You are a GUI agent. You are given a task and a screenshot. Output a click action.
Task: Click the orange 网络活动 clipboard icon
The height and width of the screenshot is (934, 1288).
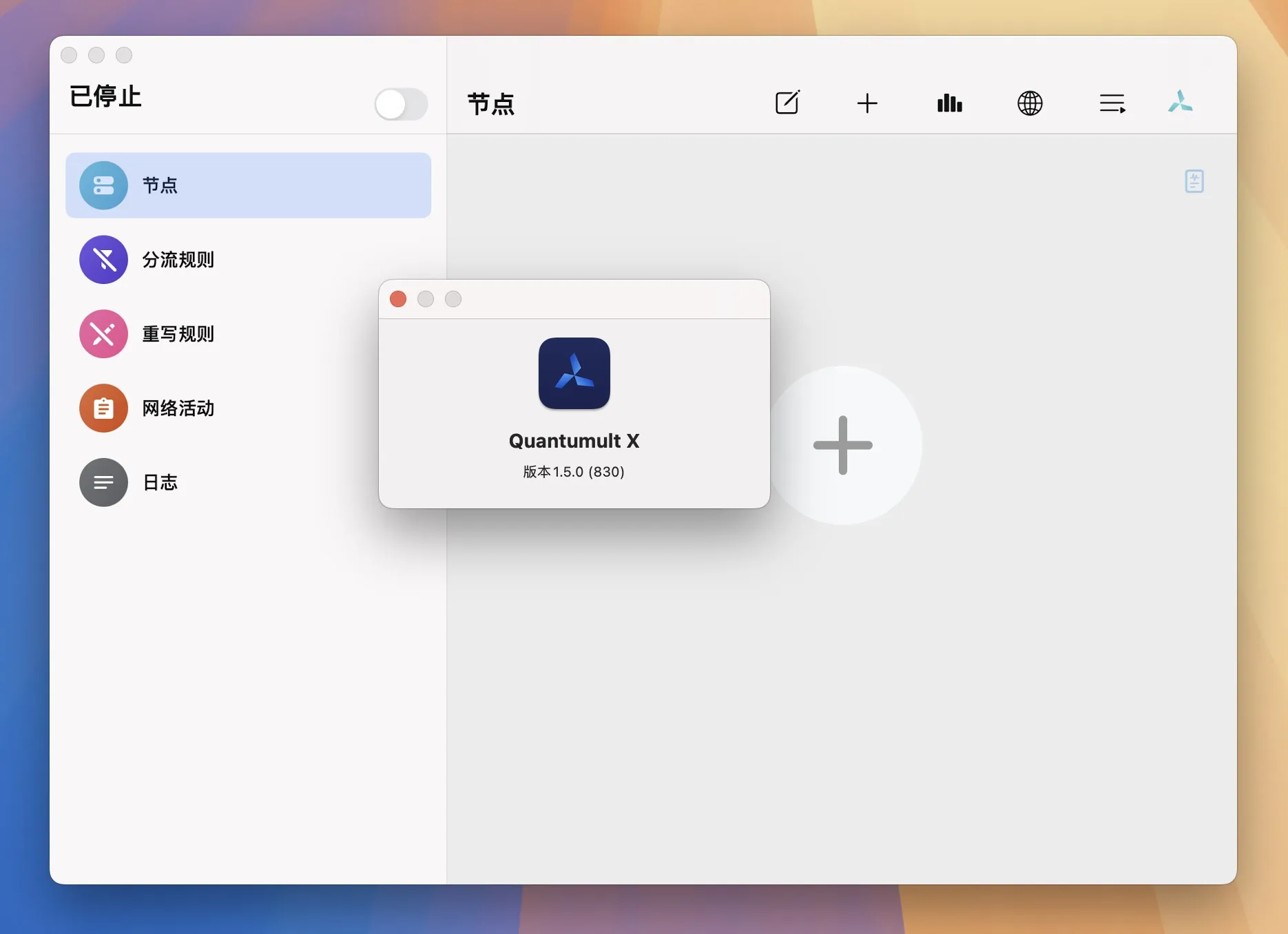pyautogui.click(x=103, y=408)
